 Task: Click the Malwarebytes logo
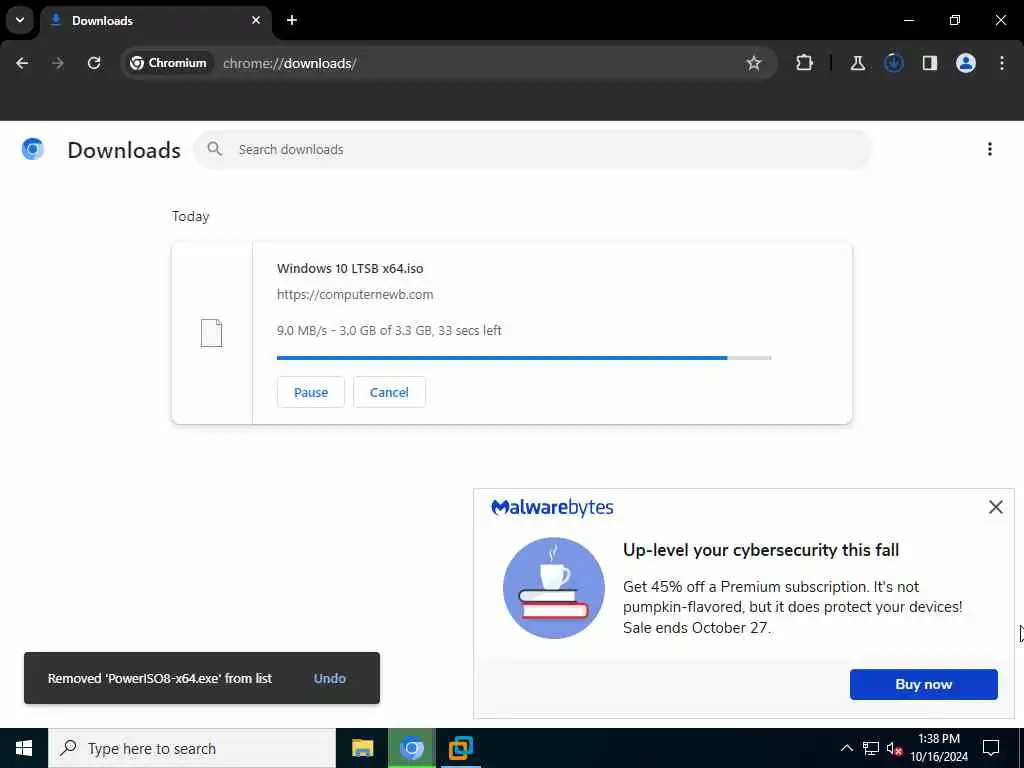[x=552, y=507]
